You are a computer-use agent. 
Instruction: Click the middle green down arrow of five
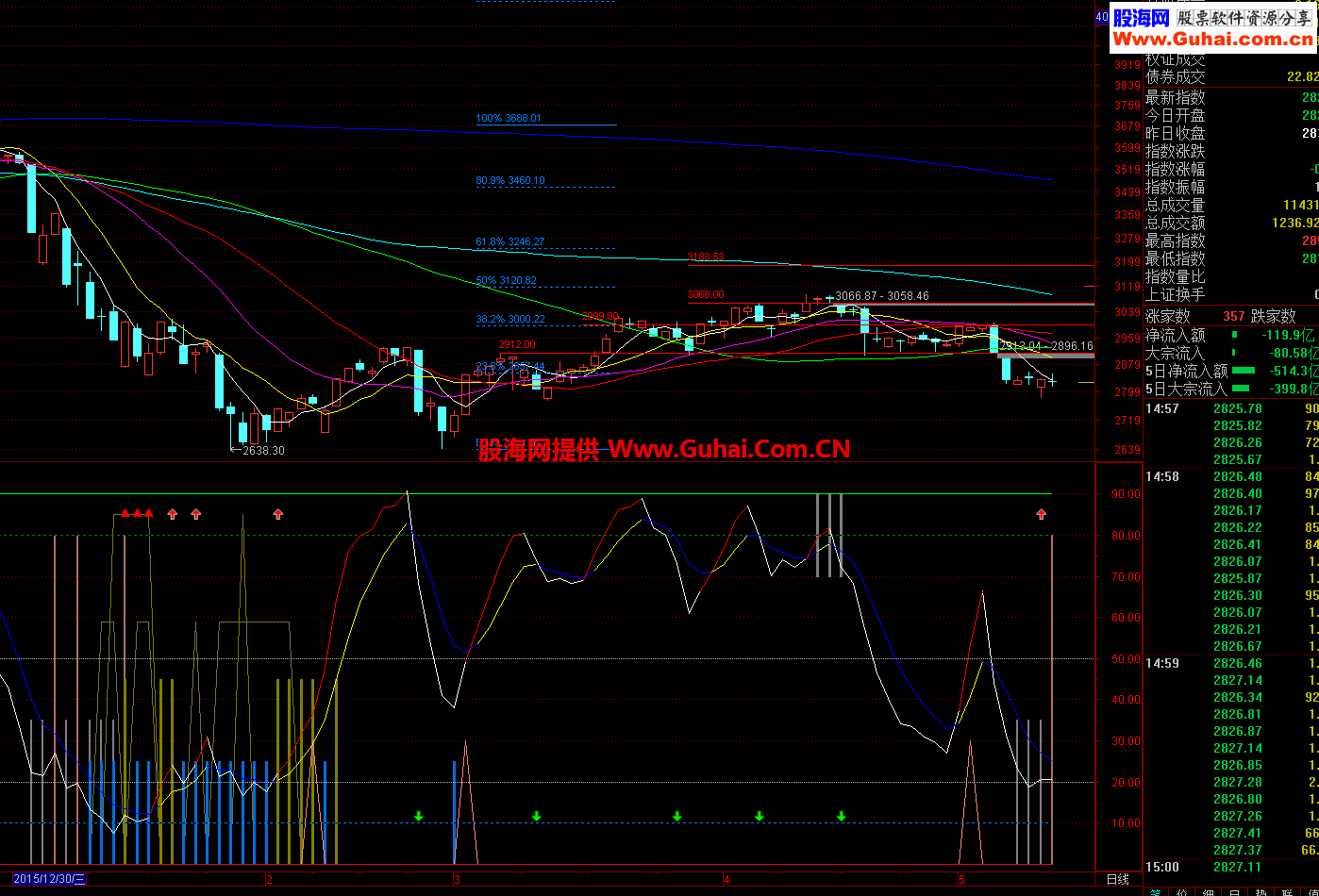(x=676, y=816)
